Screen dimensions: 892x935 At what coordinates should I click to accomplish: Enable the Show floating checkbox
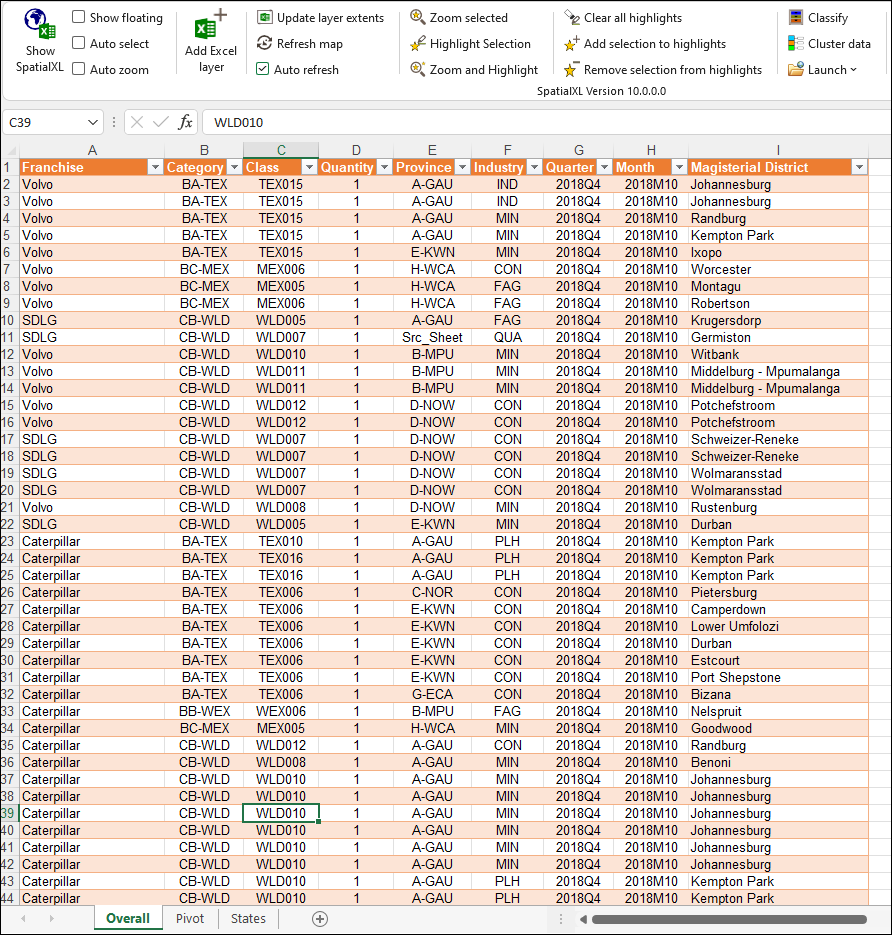click(x=79, y=18)
